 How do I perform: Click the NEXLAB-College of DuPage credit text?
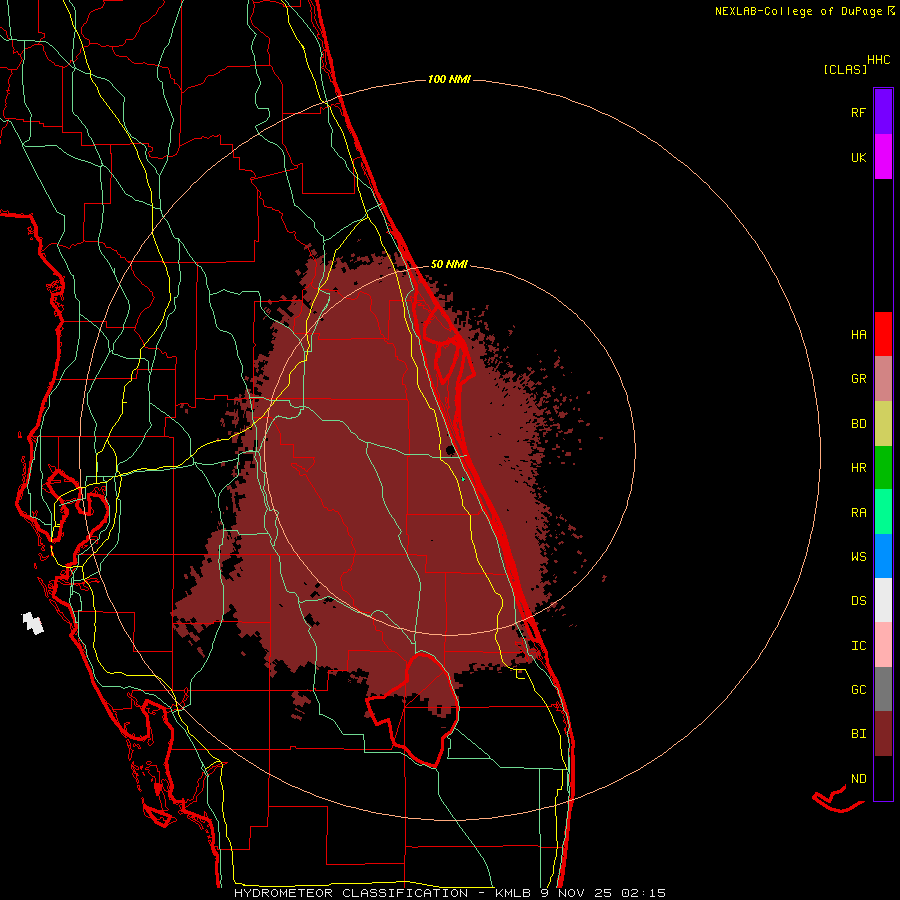798,11
